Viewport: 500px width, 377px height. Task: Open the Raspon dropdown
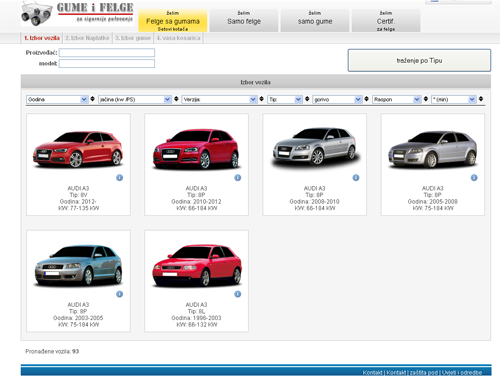396,99
